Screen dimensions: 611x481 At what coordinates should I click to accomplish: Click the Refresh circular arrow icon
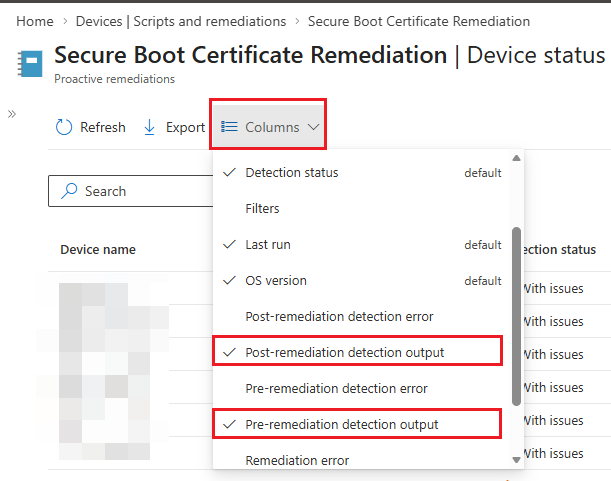click(65, 127)
